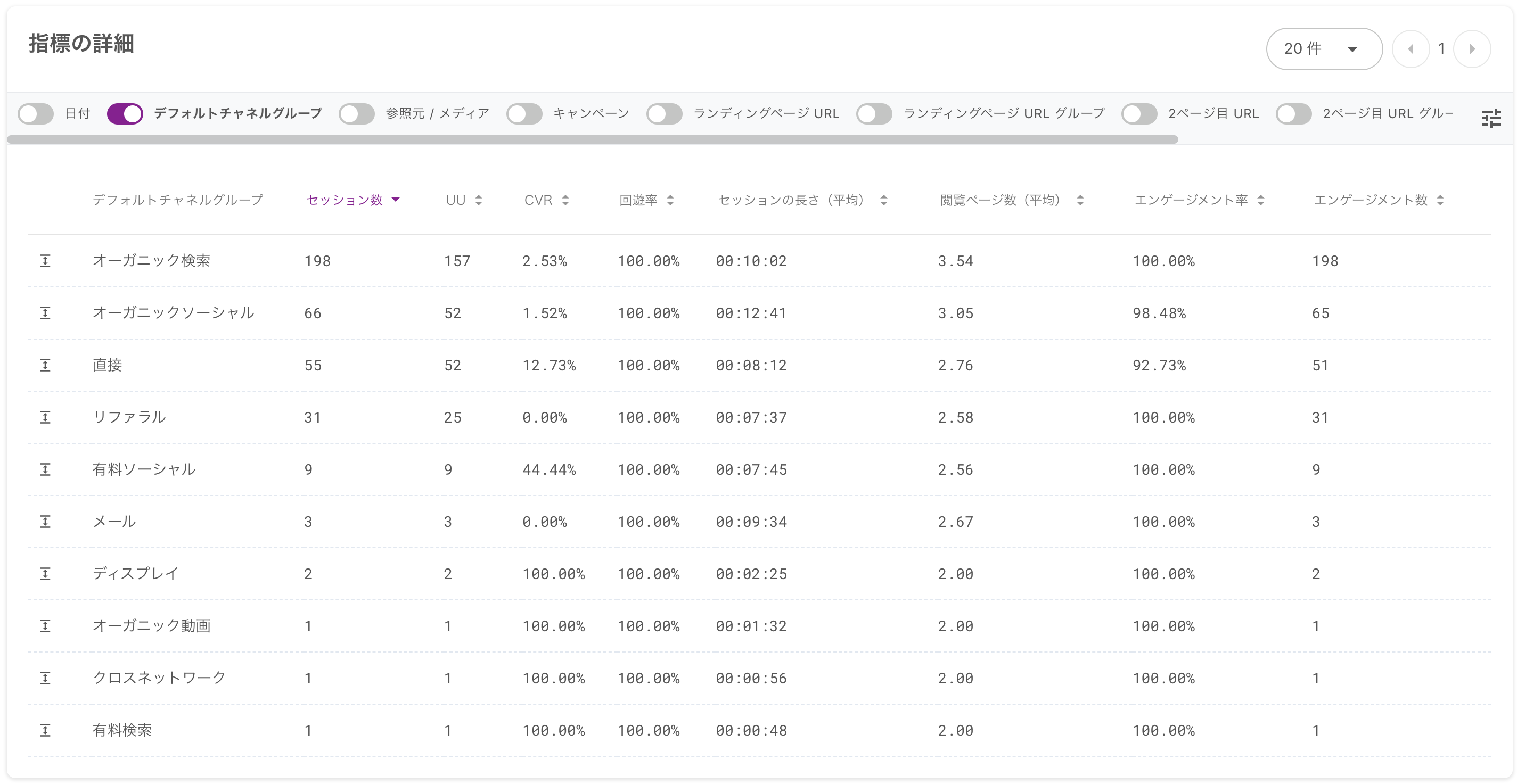Click the horizontal toggle scrollbar

point(592,139)
